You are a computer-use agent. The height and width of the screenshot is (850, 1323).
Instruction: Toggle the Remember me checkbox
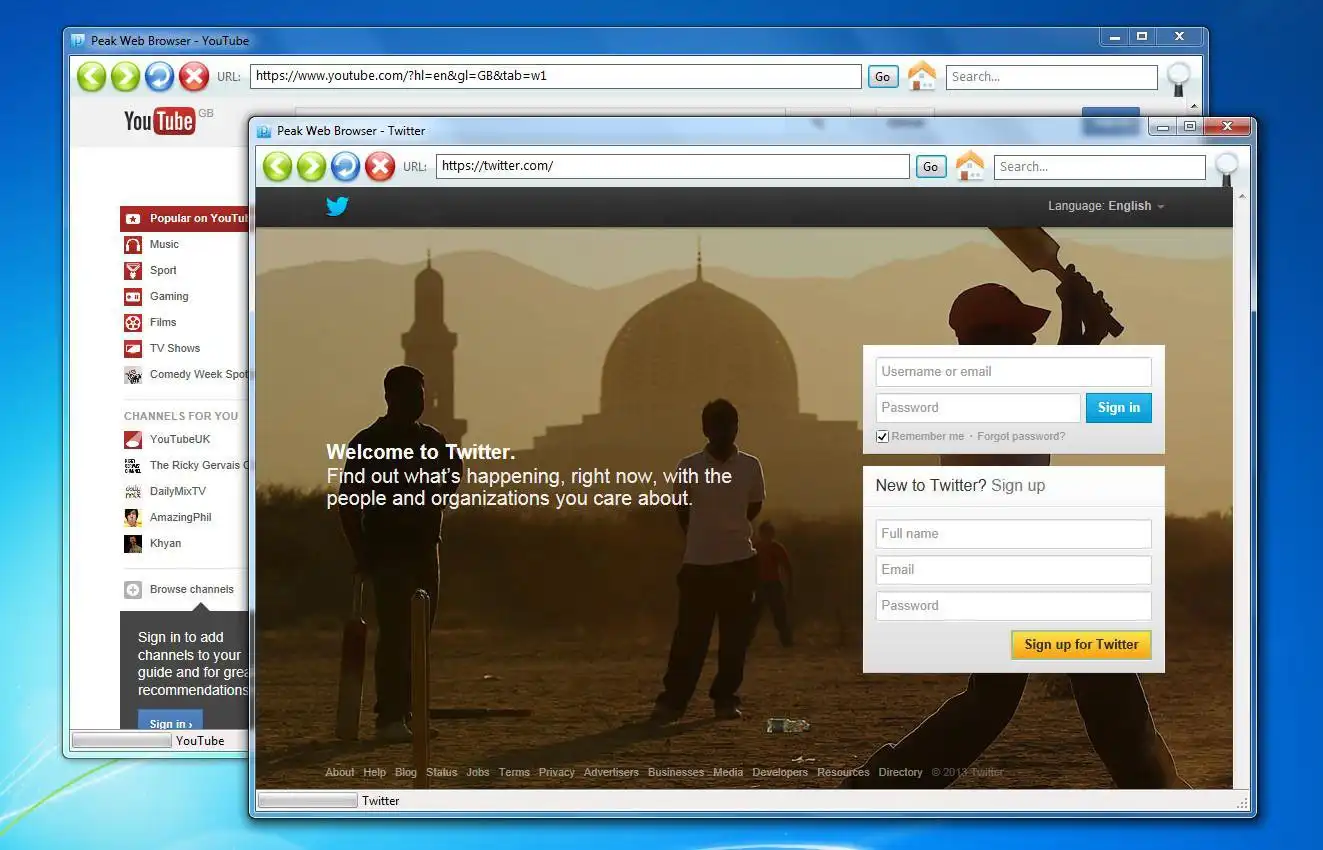(x=882, y=436)
